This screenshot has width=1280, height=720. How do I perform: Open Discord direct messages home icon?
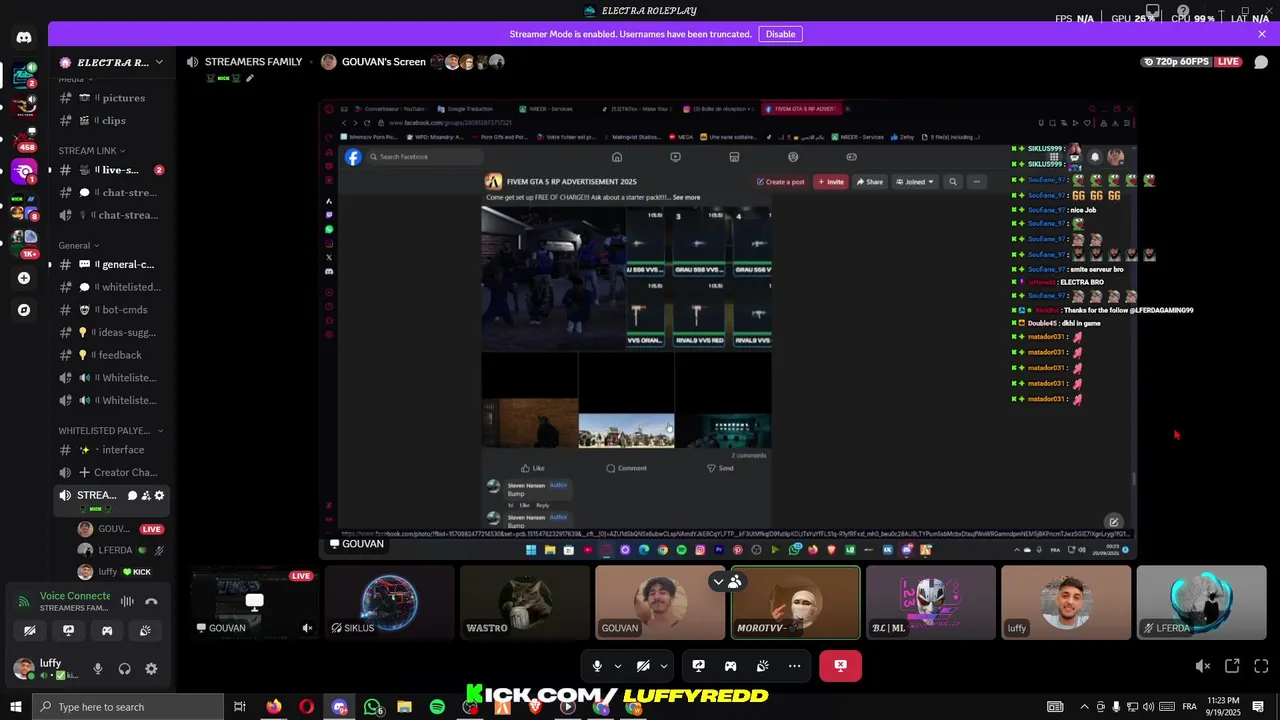[24, 37]
